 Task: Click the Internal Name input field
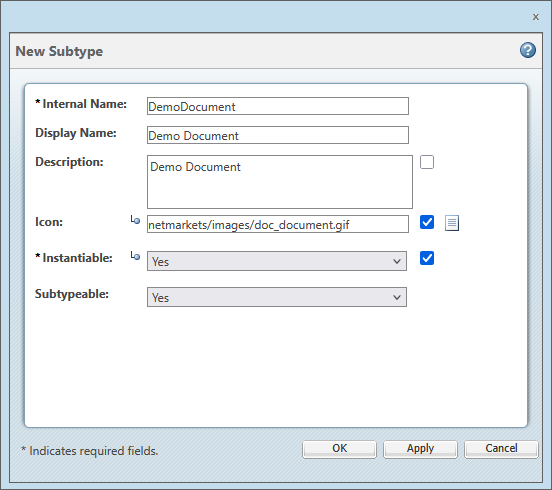pyautogui.click(x=278, y=106)
